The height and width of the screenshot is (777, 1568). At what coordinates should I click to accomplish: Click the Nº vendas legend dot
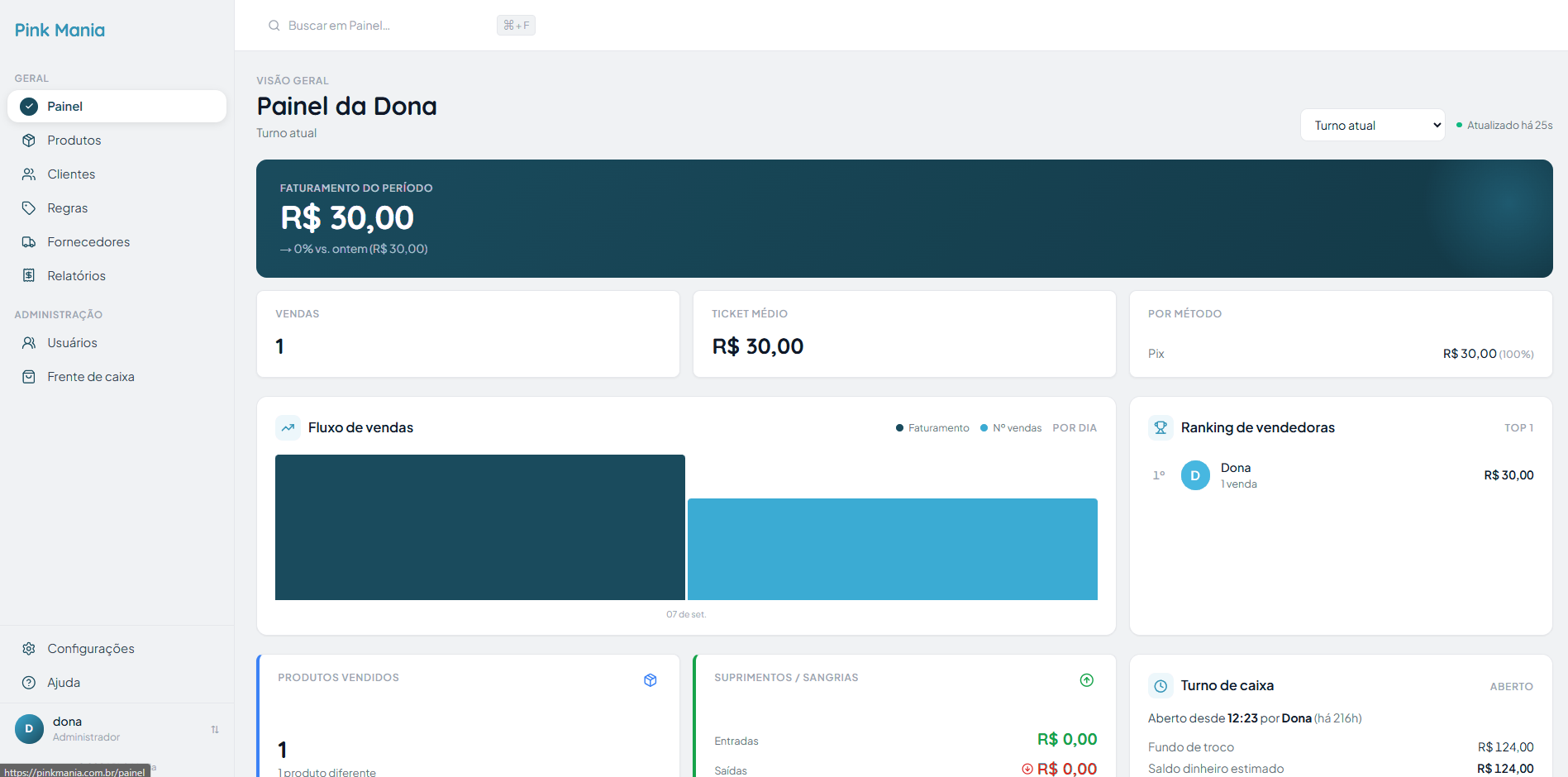[x=984, y=428]
